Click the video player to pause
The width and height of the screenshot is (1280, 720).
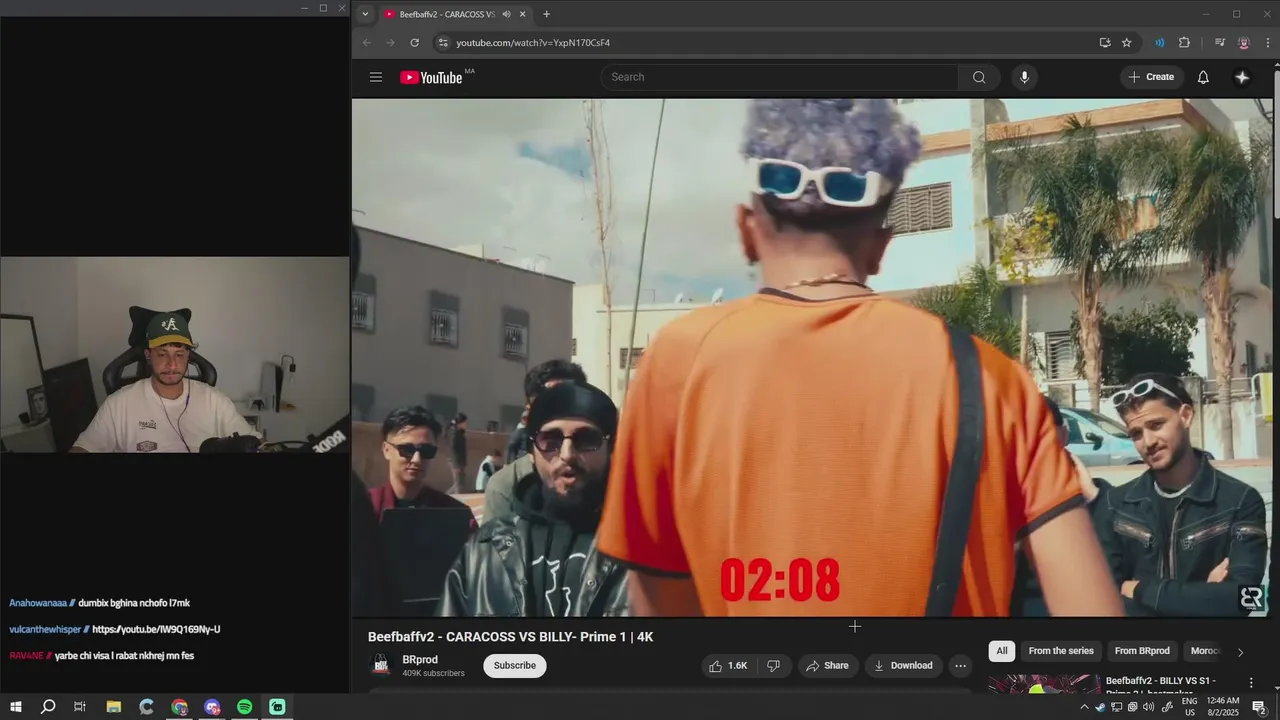[x=812, y=357]
